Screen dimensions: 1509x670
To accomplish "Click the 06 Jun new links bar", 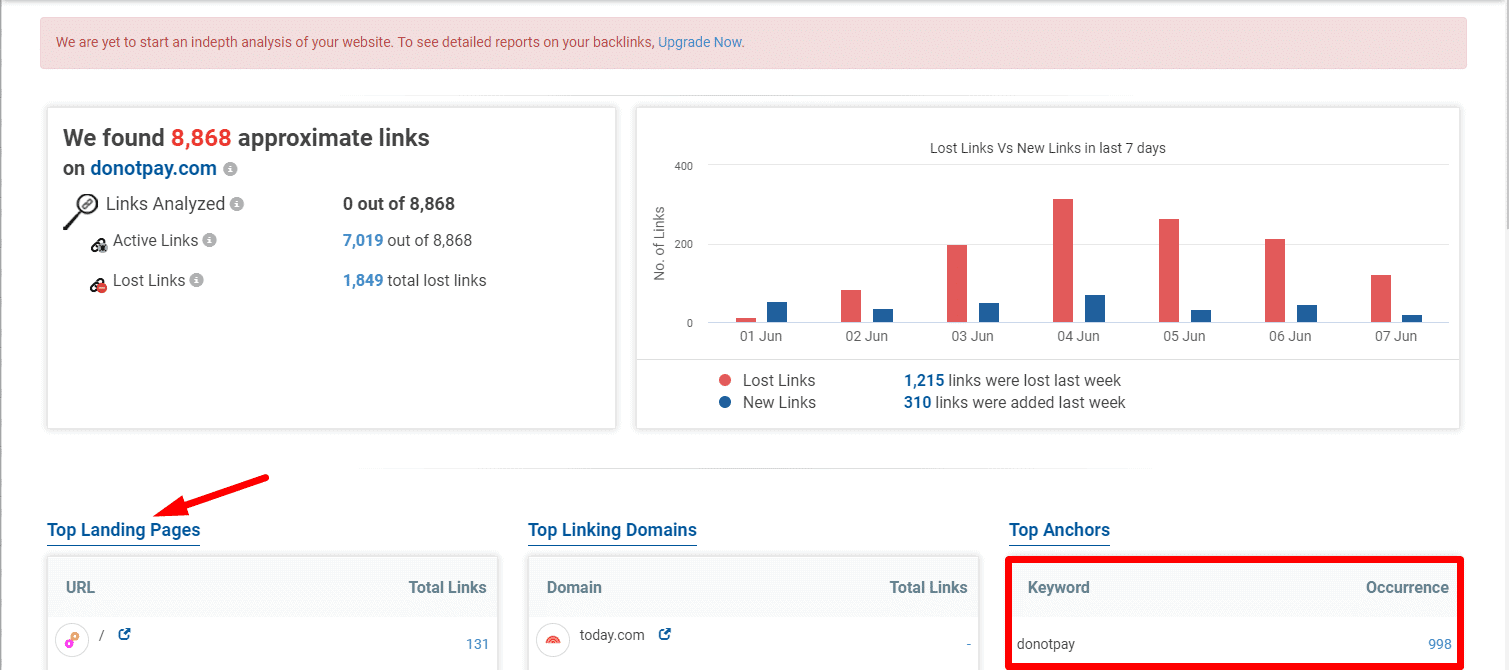I will point(1307,314).
